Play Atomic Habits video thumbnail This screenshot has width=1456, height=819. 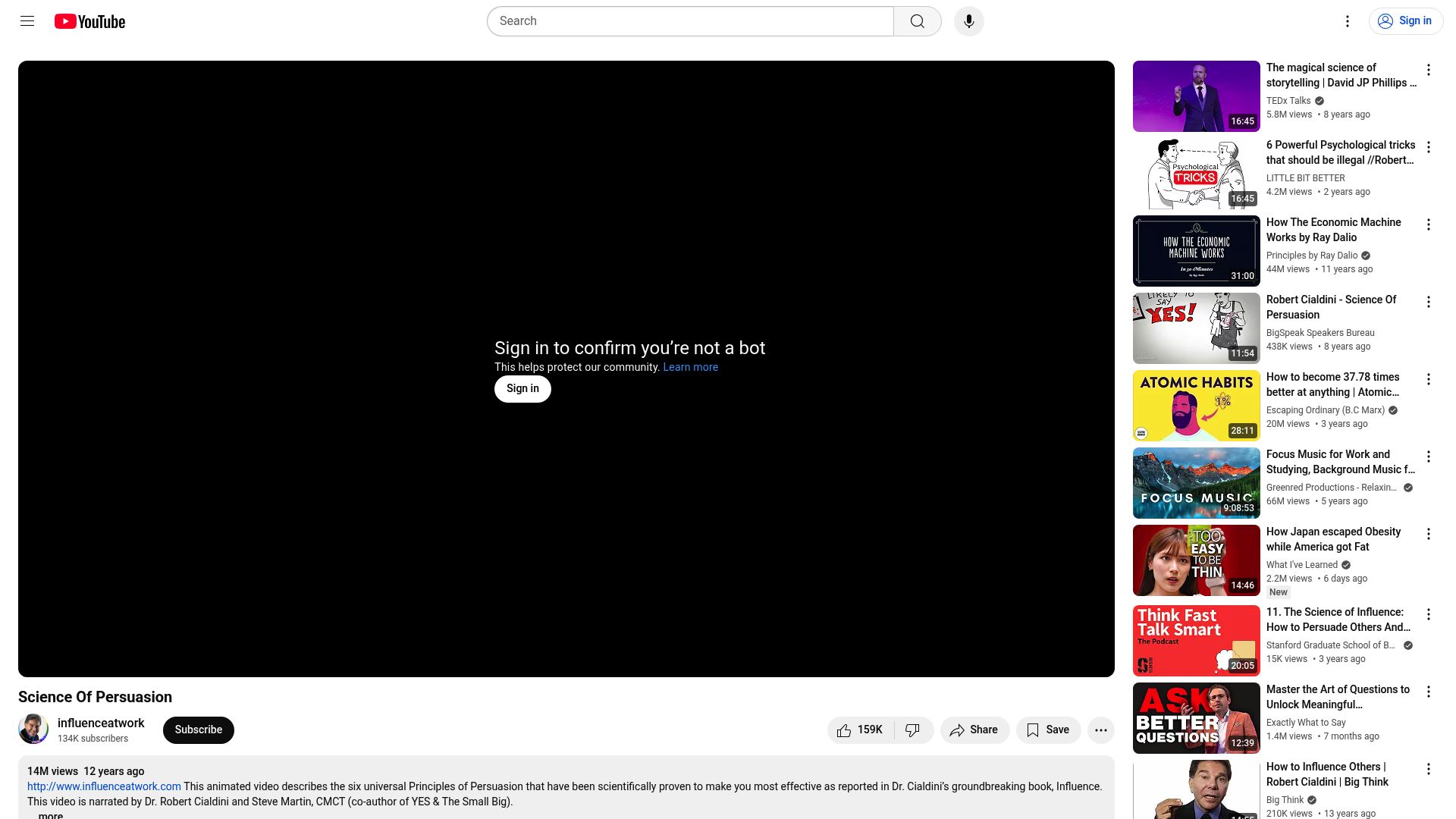point(1196,406)
